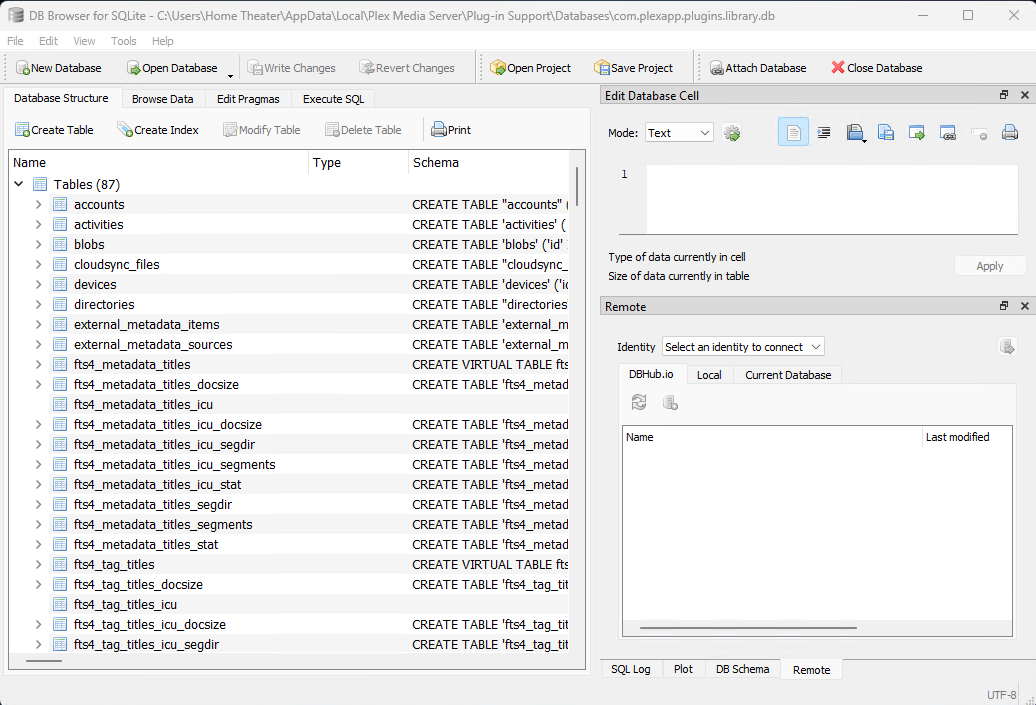This screenshot has width=1036, height=705.
Task: Upload the database to the Remote identity
Action: pyautogui.click(x=1008, y=346)
